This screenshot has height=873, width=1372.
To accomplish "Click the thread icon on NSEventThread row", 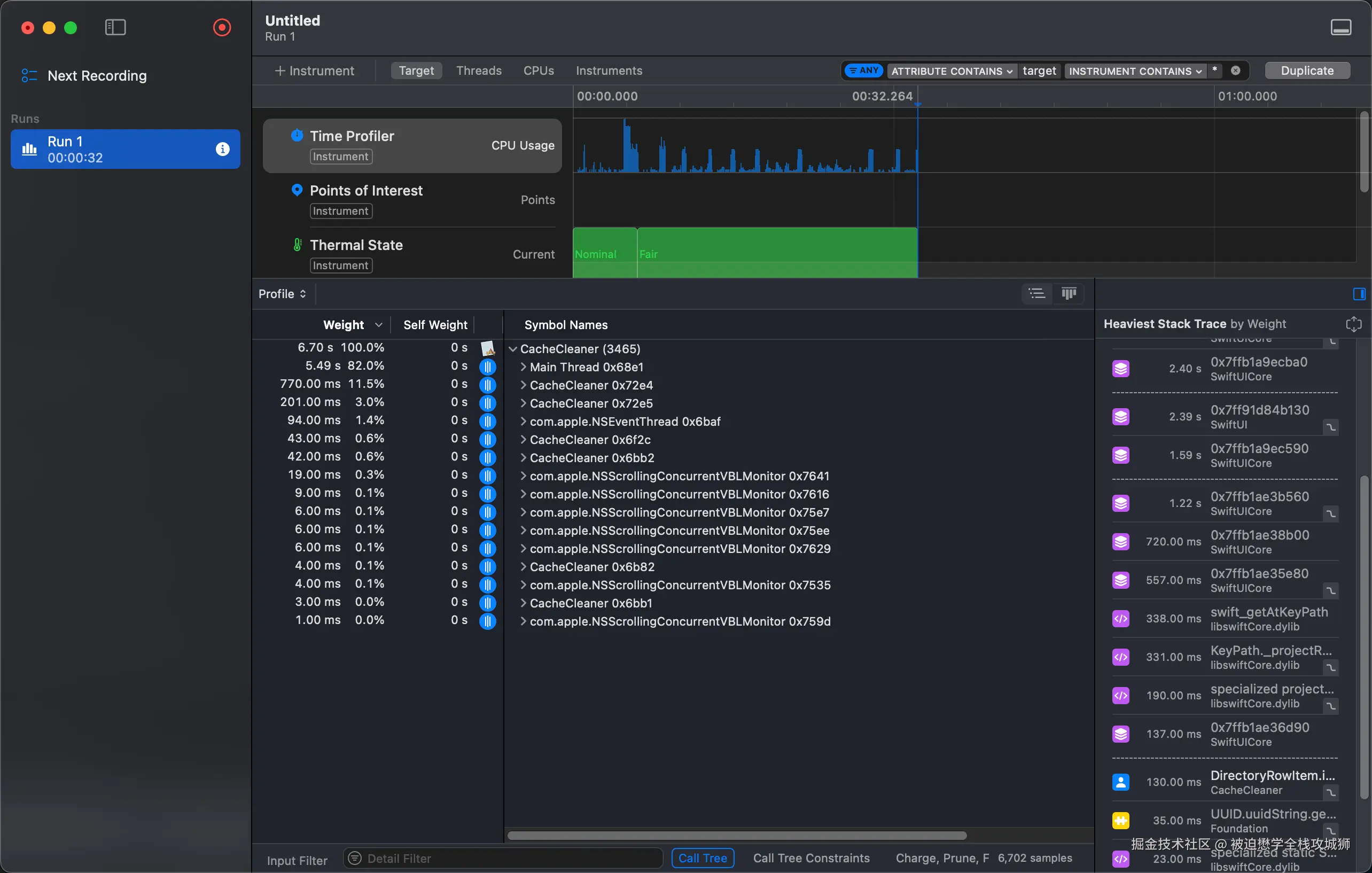I will coord(488,422).
